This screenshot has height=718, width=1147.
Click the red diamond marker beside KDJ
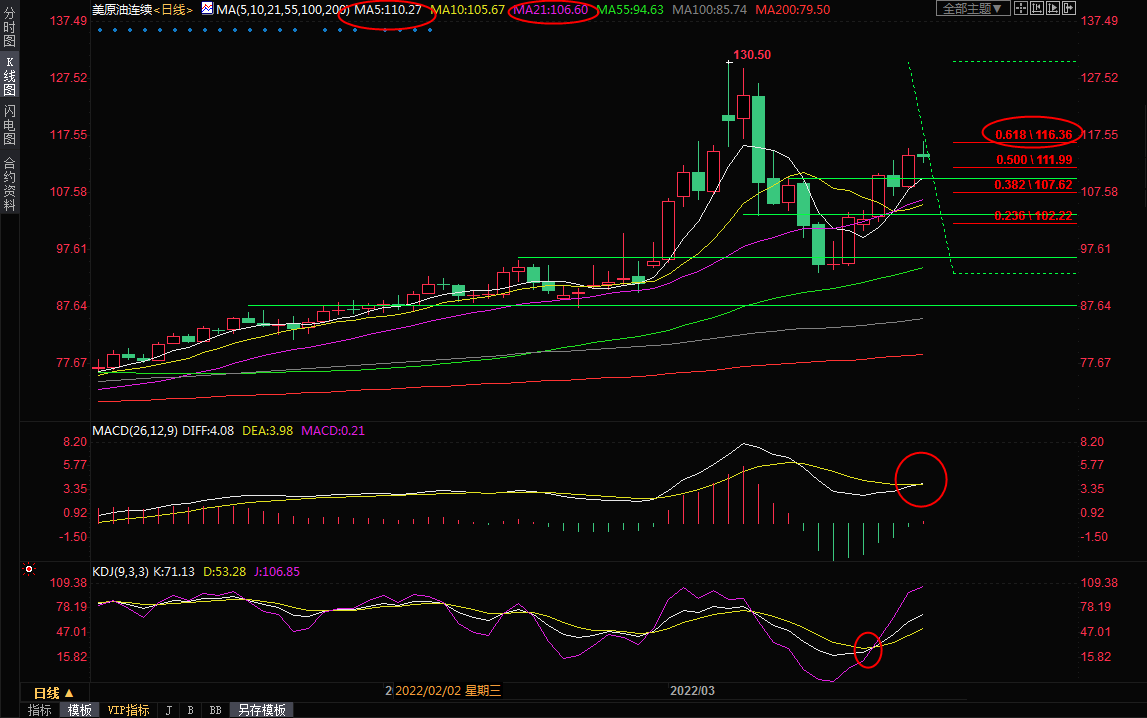27,568
